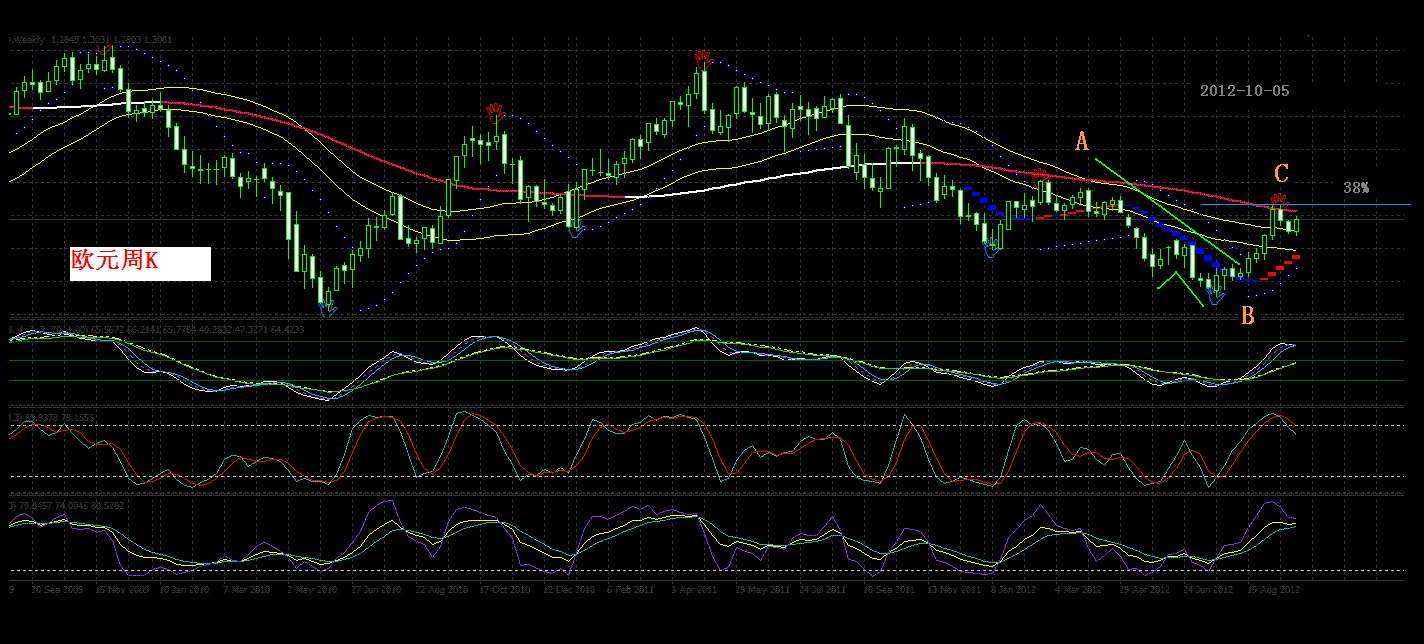Click the Weekly price header text
Image resolution: width=1424 pixels, height=644 pixels.
pos(91,40)
